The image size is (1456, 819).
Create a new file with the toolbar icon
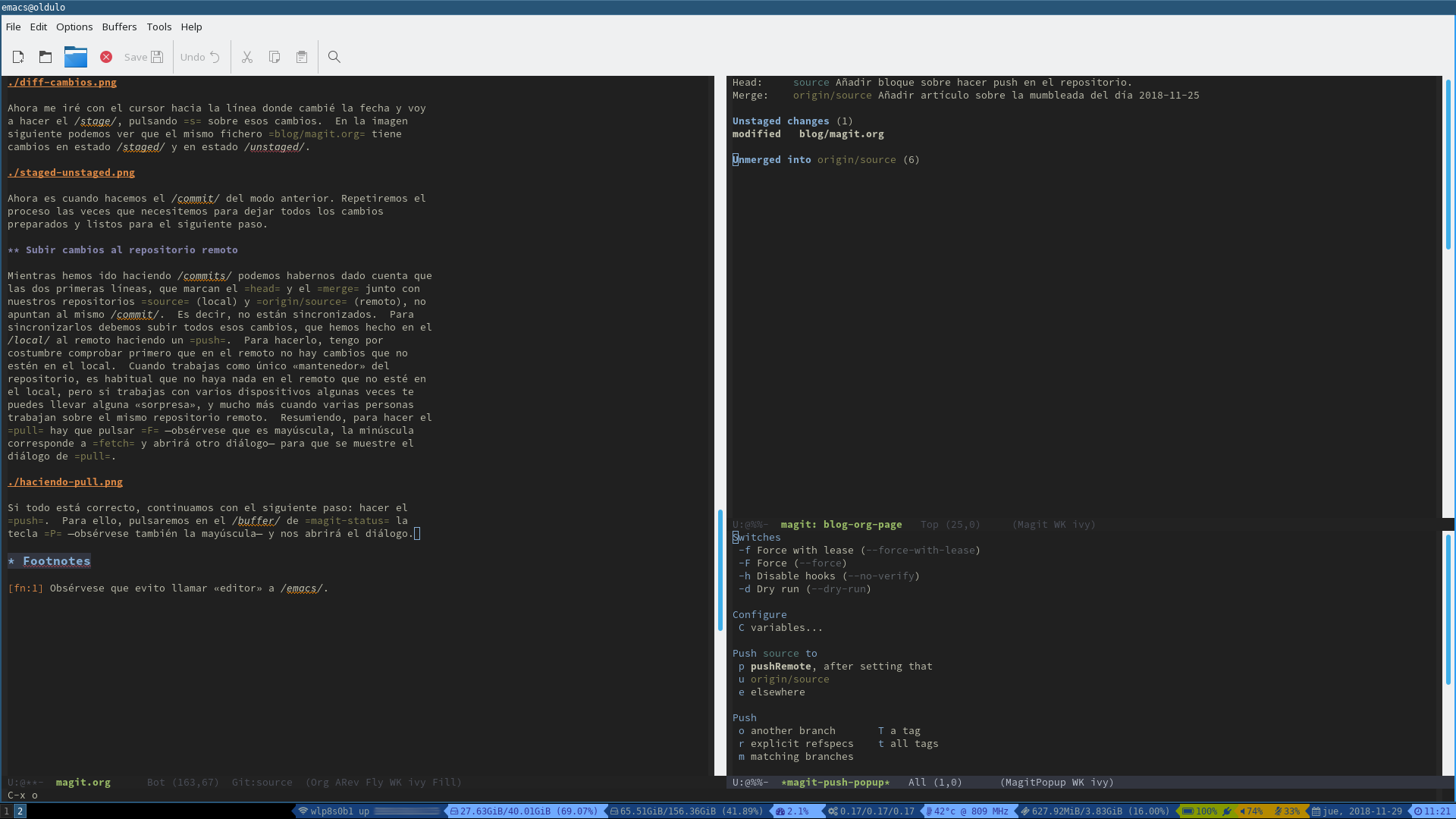tap(18, 57)
